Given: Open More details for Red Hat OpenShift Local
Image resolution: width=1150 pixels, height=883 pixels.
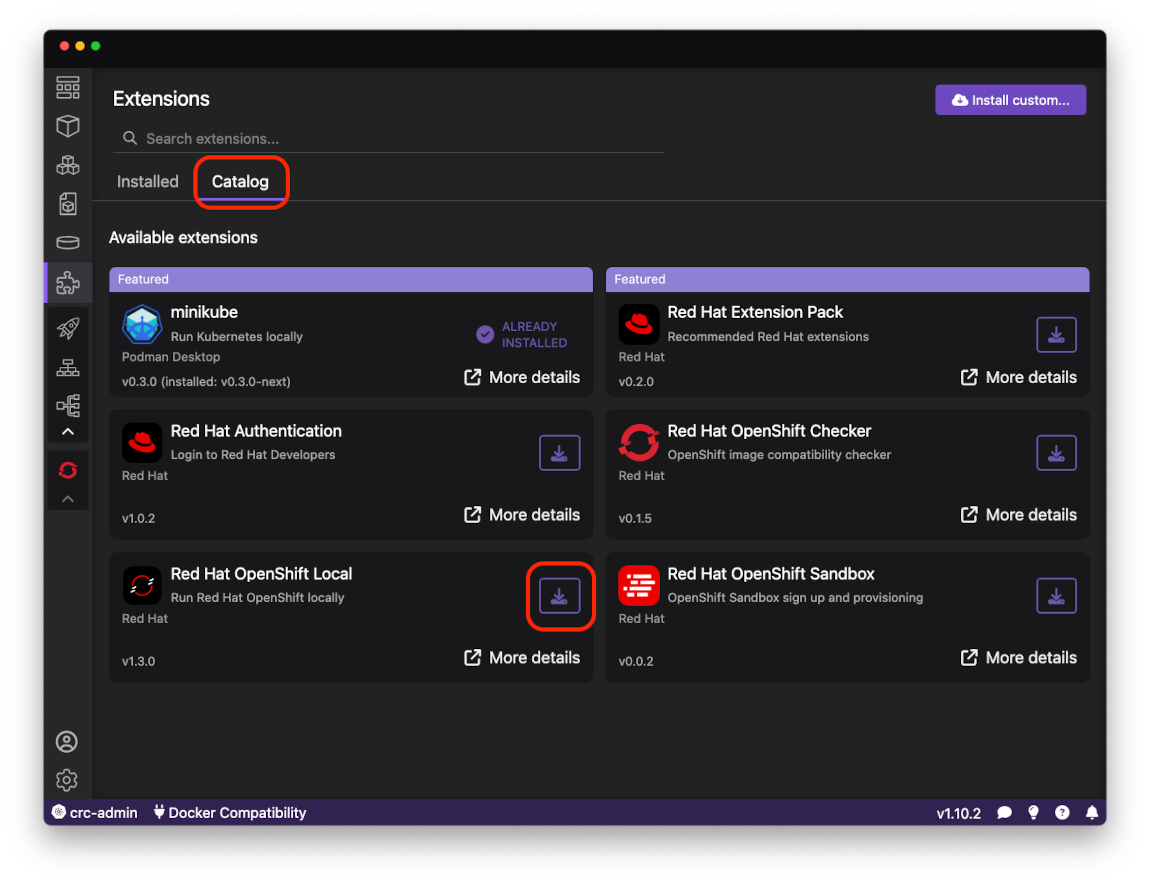Looking at the screenshot, I should 522,658.
